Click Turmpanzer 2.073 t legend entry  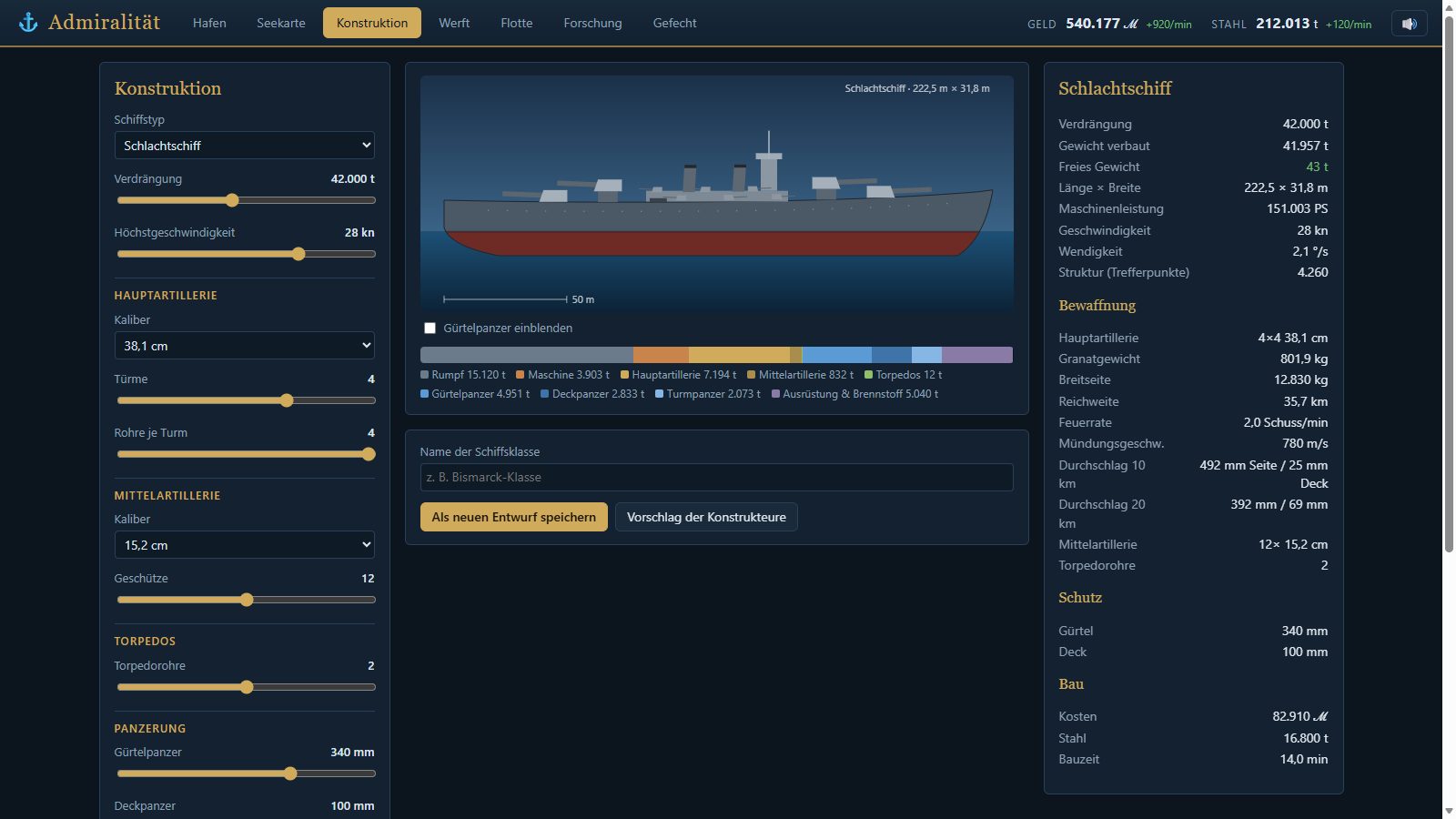708,394
